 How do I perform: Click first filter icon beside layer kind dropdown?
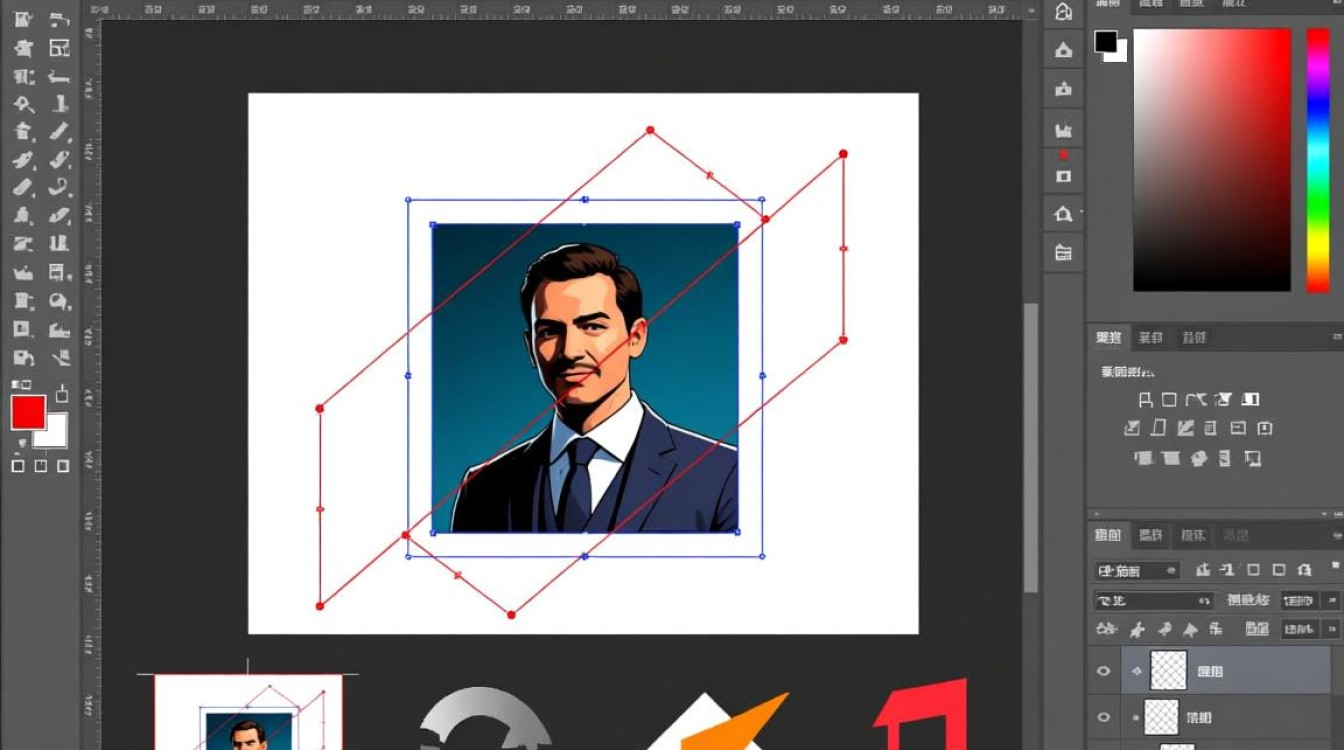[1203, 570]
